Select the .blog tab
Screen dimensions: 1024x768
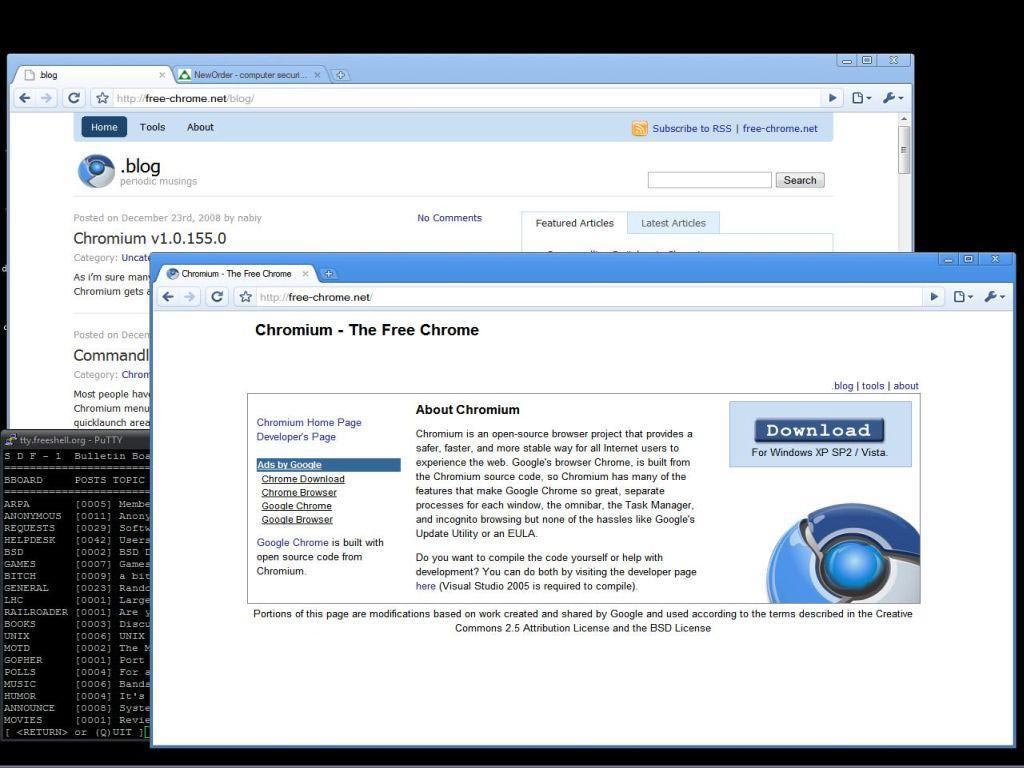(x=91, y=75)
